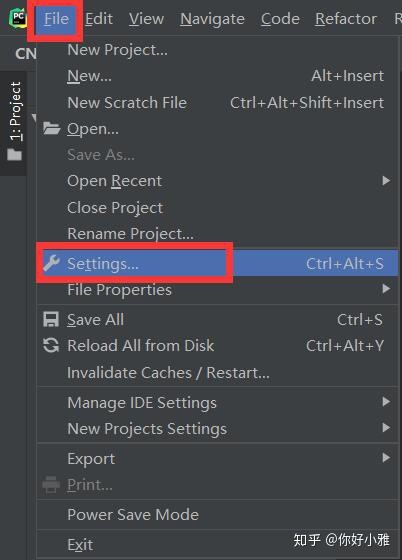402x560 pixels.
Task: Expand the File Properties submenu arrow
Action: point(386,289)
